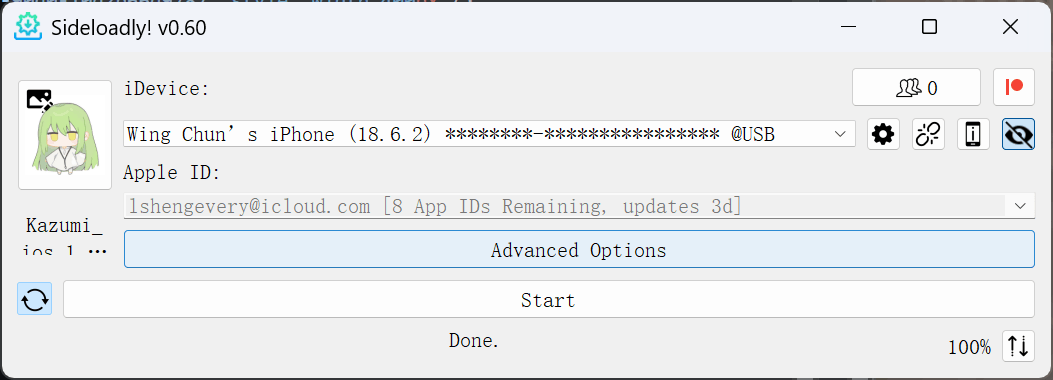Maximize the Sideloadly window

tap(929, 27)
